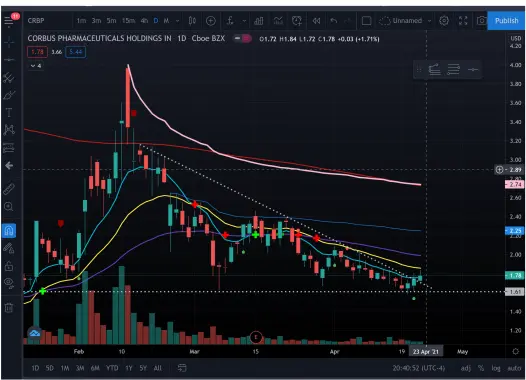Open chart settings gear icon
The image size is (526, 380).
point(444,21)
